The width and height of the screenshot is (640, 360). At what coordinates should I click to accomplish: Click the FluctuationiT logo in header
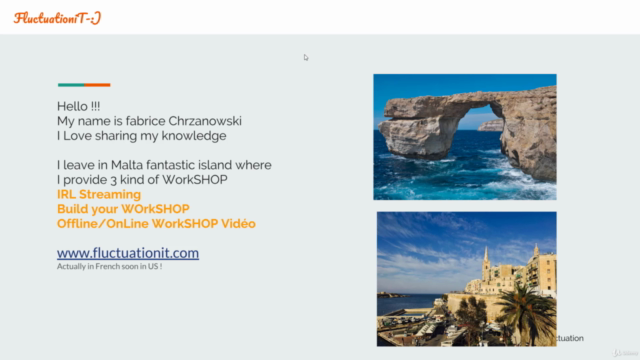coord(57,18)
